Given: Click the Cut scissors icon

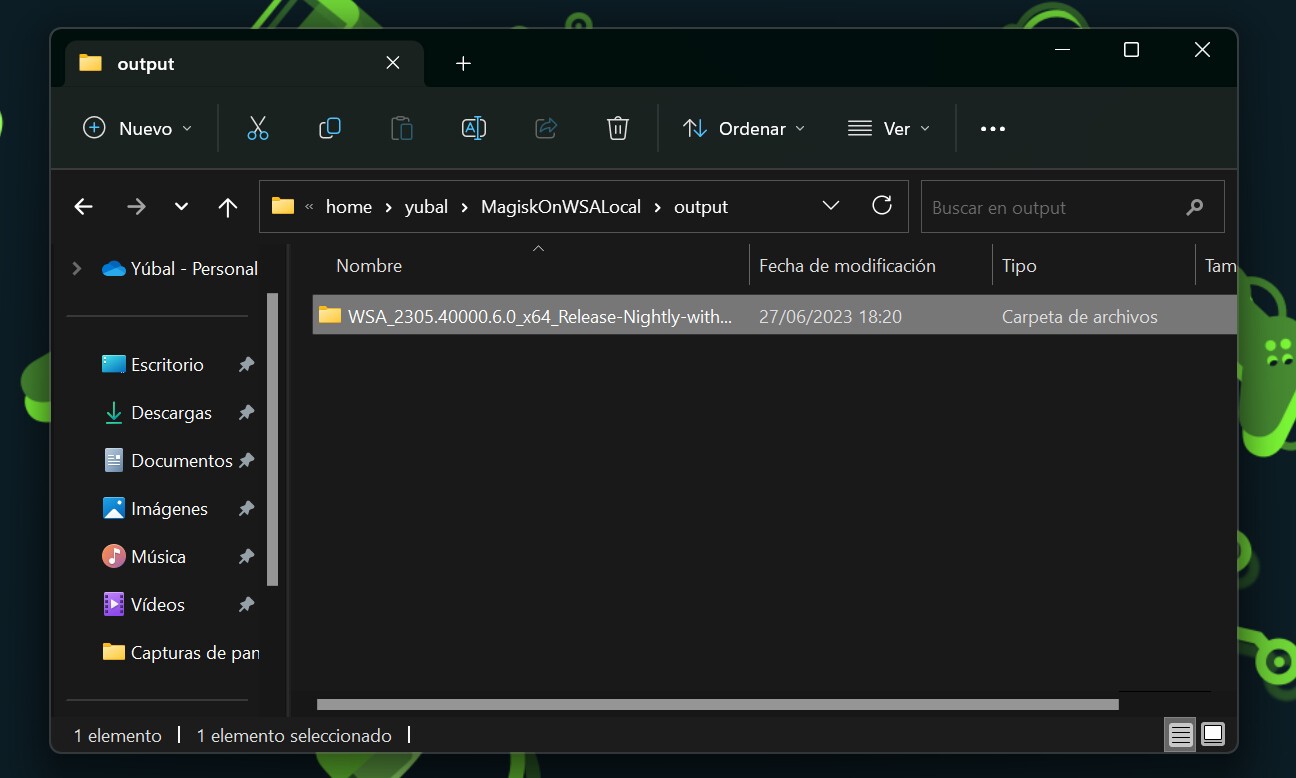Looking at the screenshot, I should pyautogui.click(x=258, y=128).
